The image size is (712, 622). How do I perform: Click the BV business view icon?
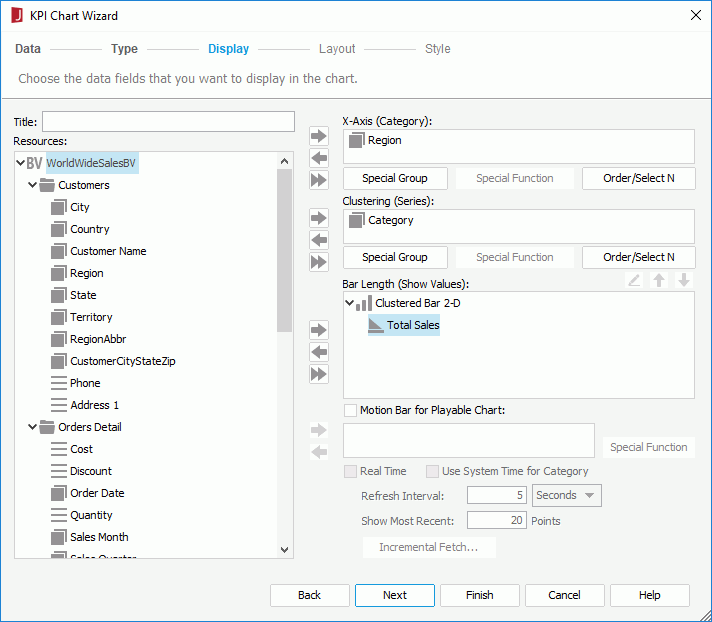click(x=35, y=163)
